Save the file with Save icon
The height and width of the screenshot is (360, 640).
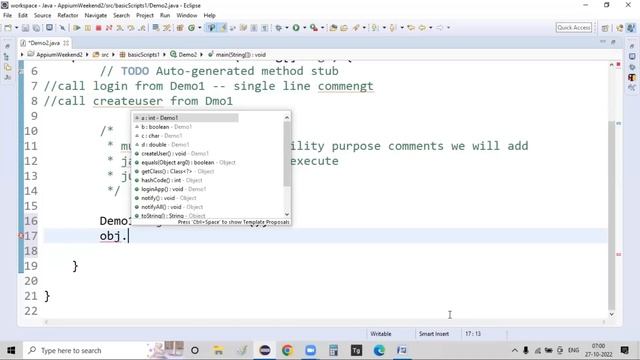pos(25,28)
